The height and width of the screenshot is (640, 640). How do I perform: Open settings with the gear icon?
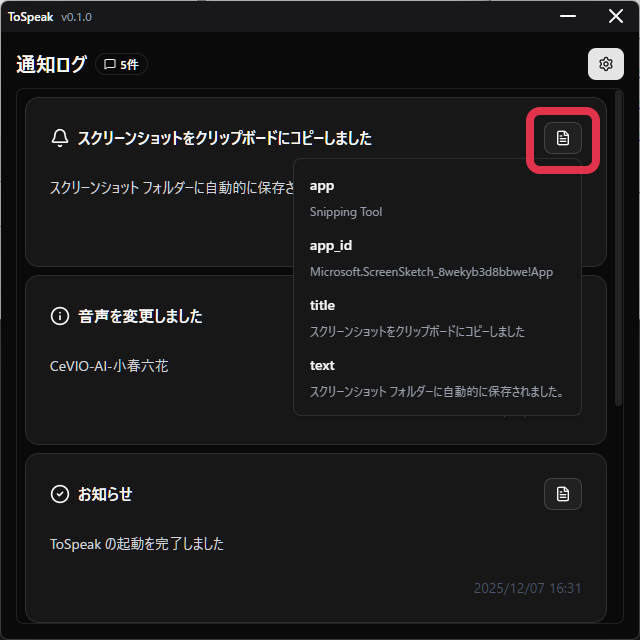[x=605, y=64]
